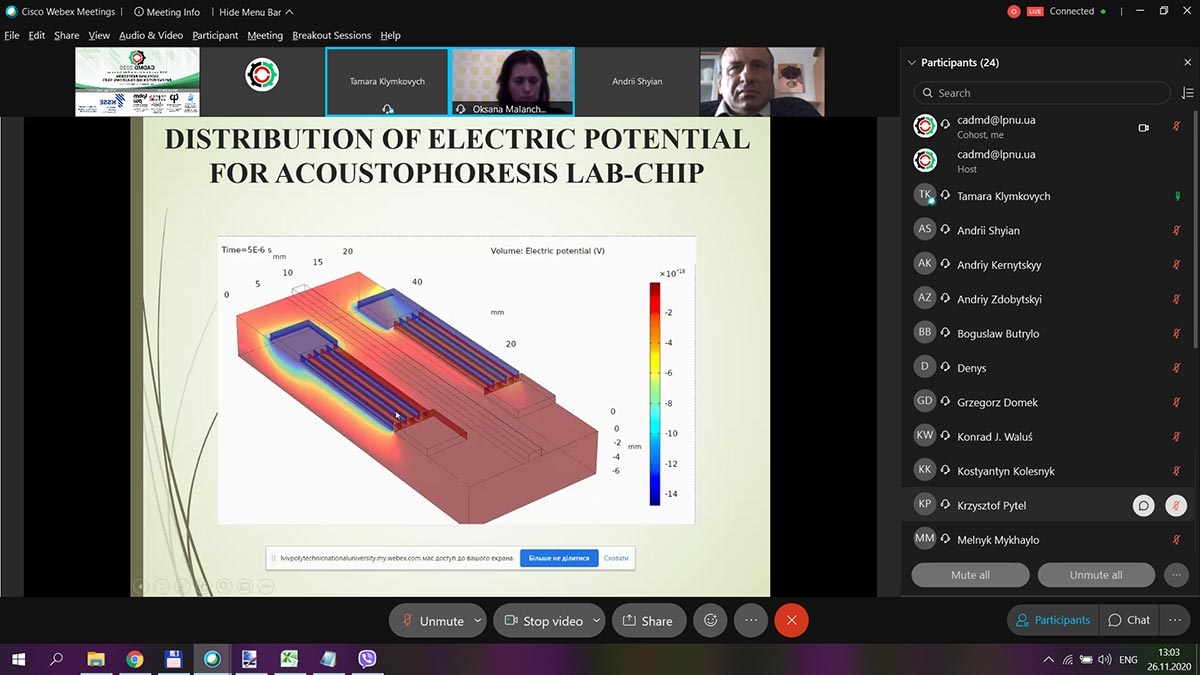Open the Audio & Video menu

point(151,35)
